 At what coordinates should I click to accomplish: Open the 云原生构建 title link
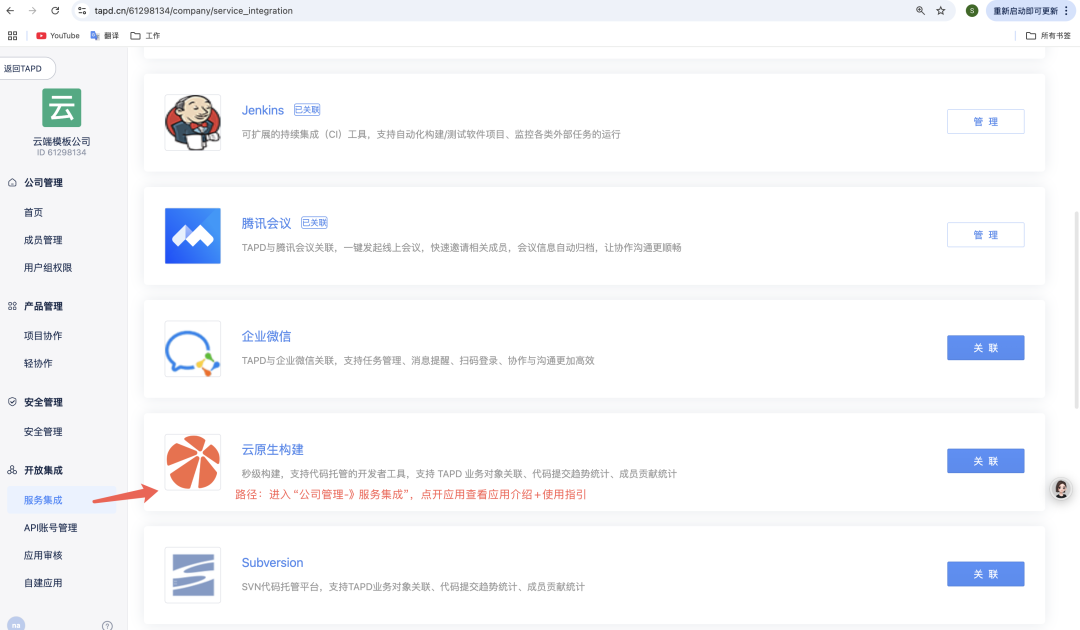[x=272, y=450]
